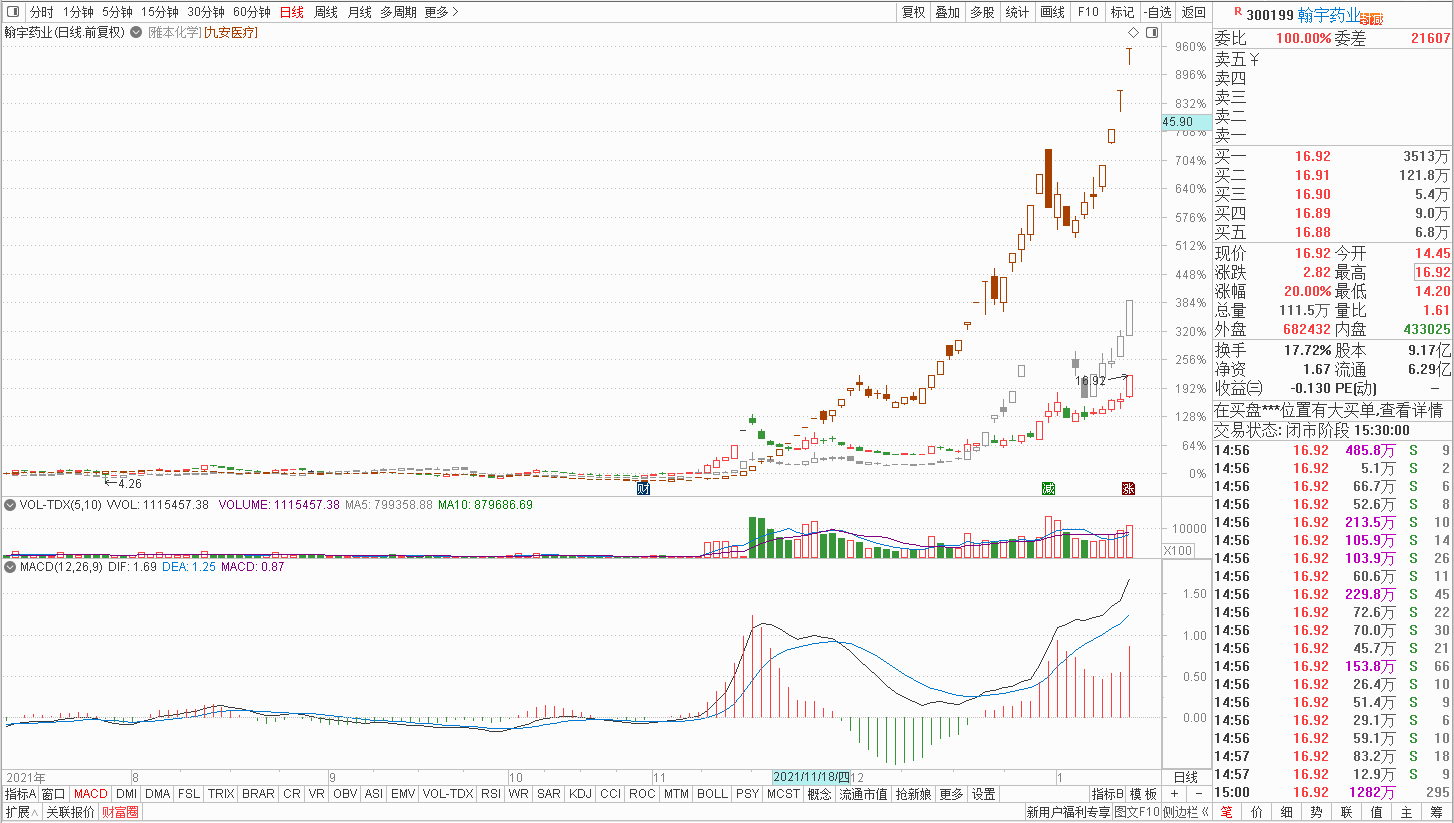
Task: Select the 15分钟 period
Action: click(x=159, y=12)
